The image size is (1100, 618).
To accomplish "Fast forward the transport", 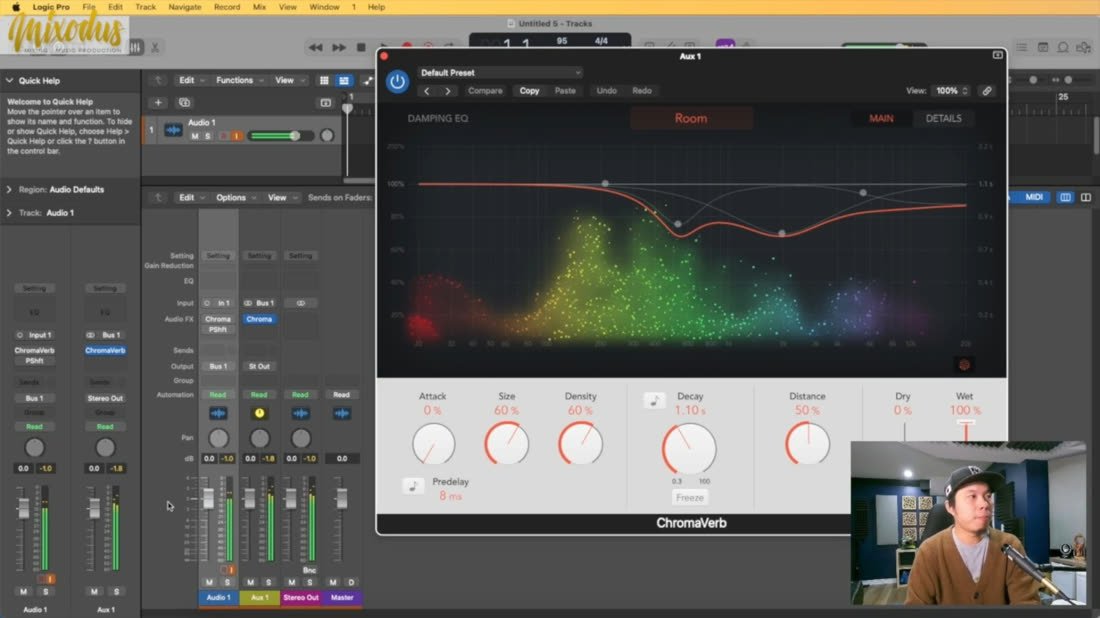I will point(339,48).
